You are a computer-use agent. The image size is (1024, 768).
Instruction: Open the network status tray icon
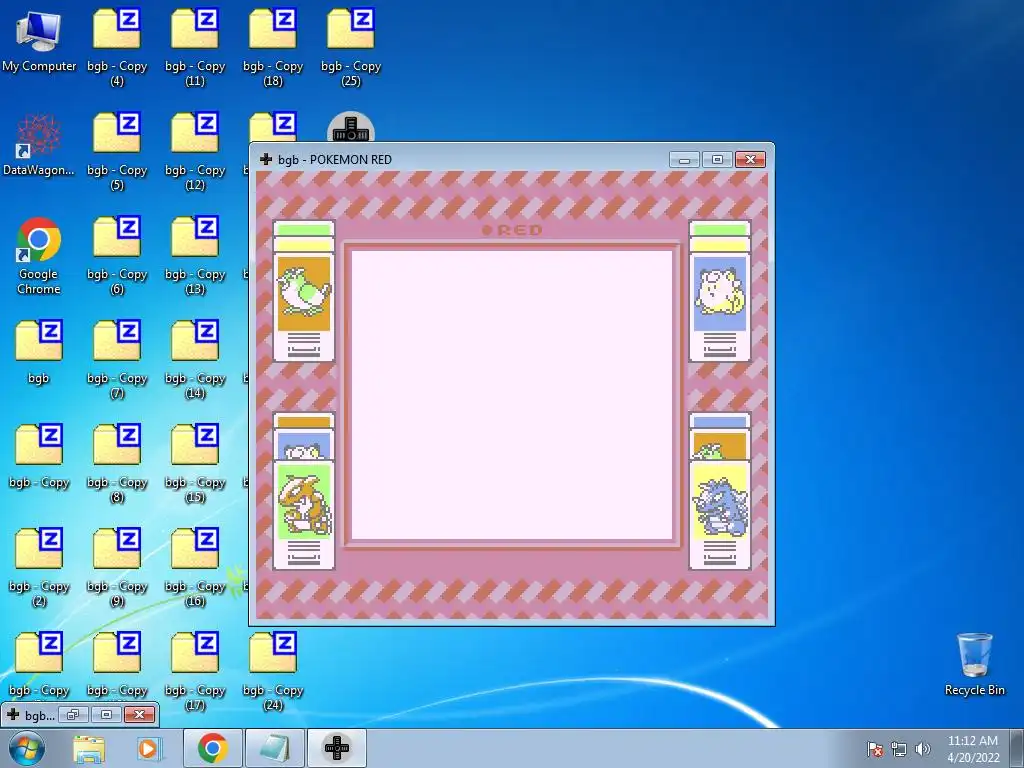coord(899,749)
